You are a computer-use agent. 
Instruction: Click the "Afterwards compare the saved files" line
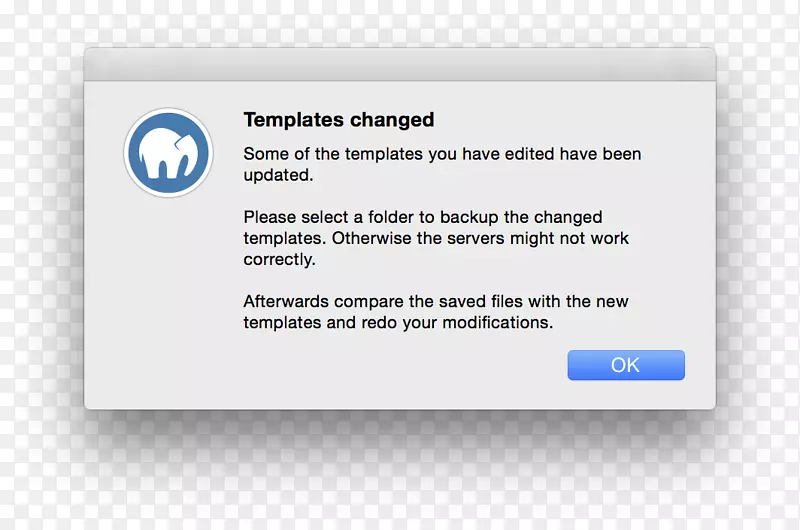click(x=435, y=301)
